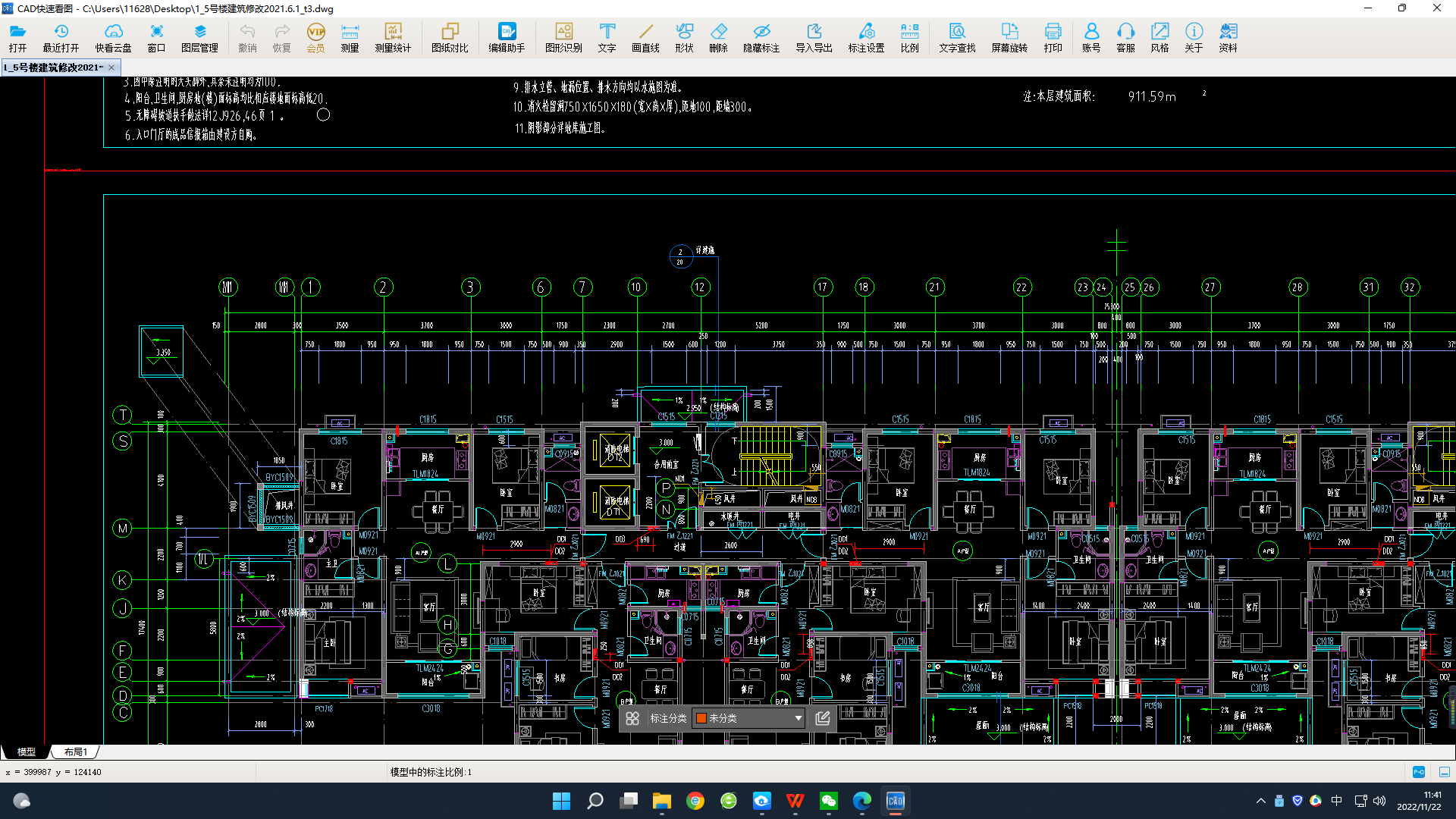Open 图层管理 layer manager
The height and width of the screenshot is (819, 1456).
(199, 37)
